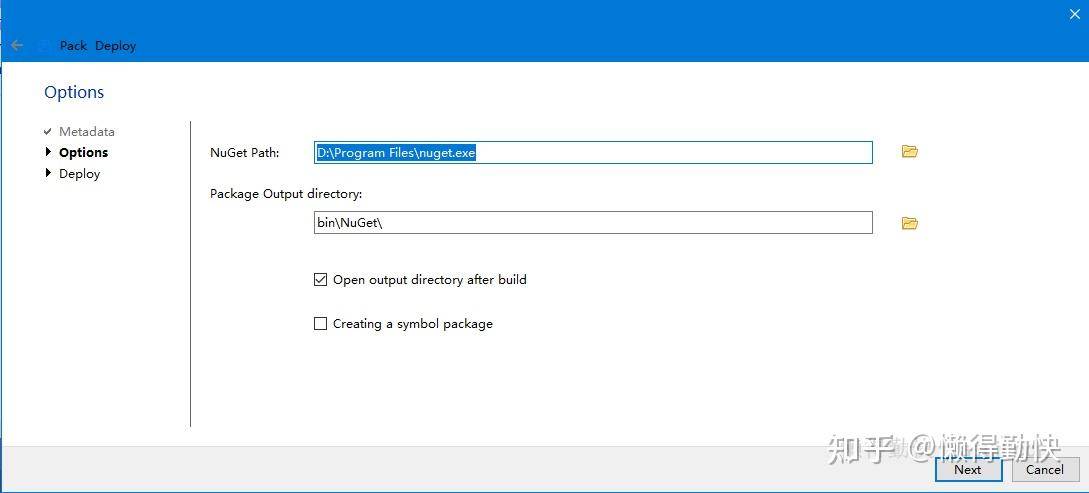Click the Next button
This screenshot has height=493, width=1089.
pos(968,469)
